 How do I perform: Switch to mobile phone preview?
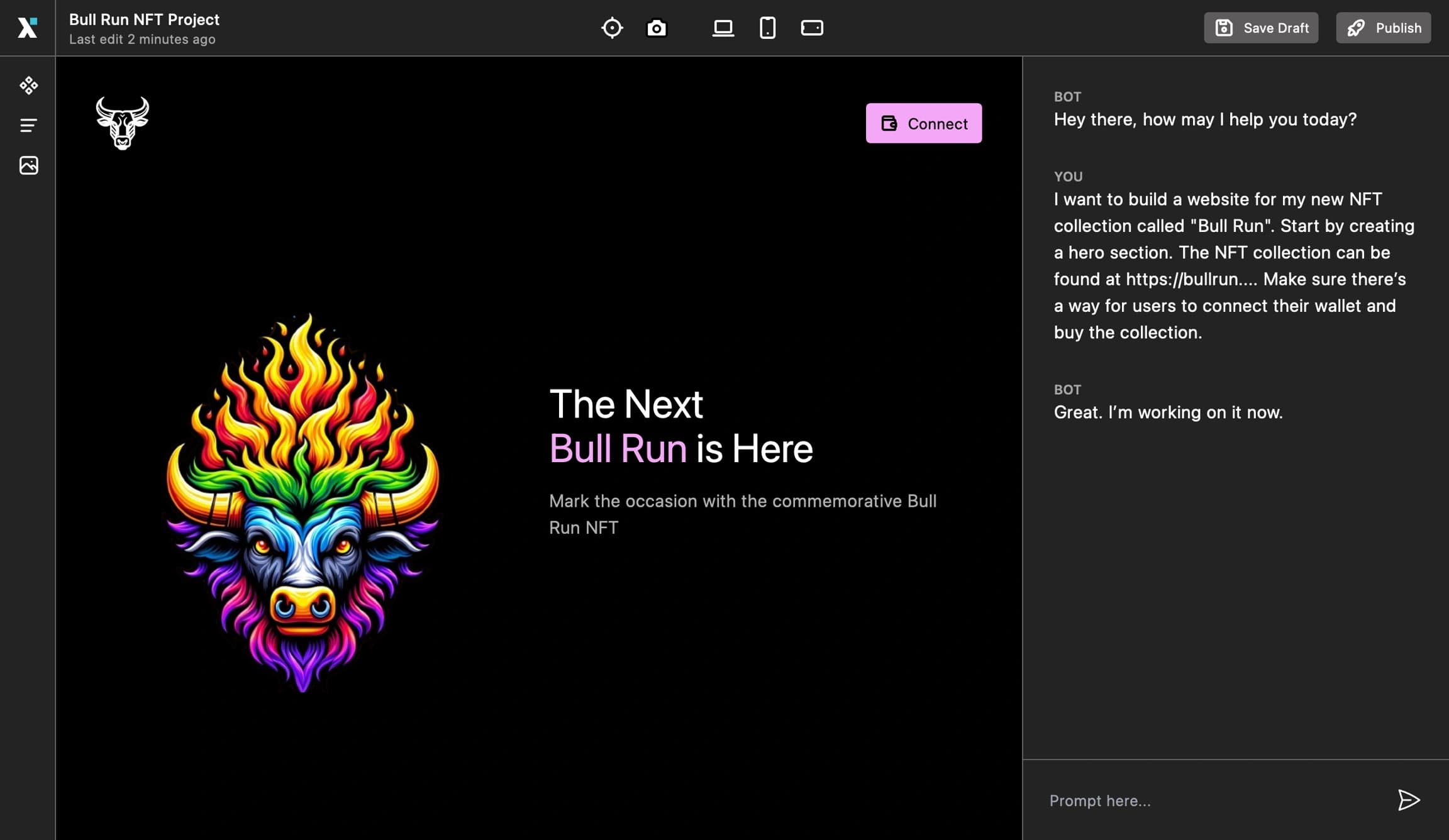[x=767, y=28]
